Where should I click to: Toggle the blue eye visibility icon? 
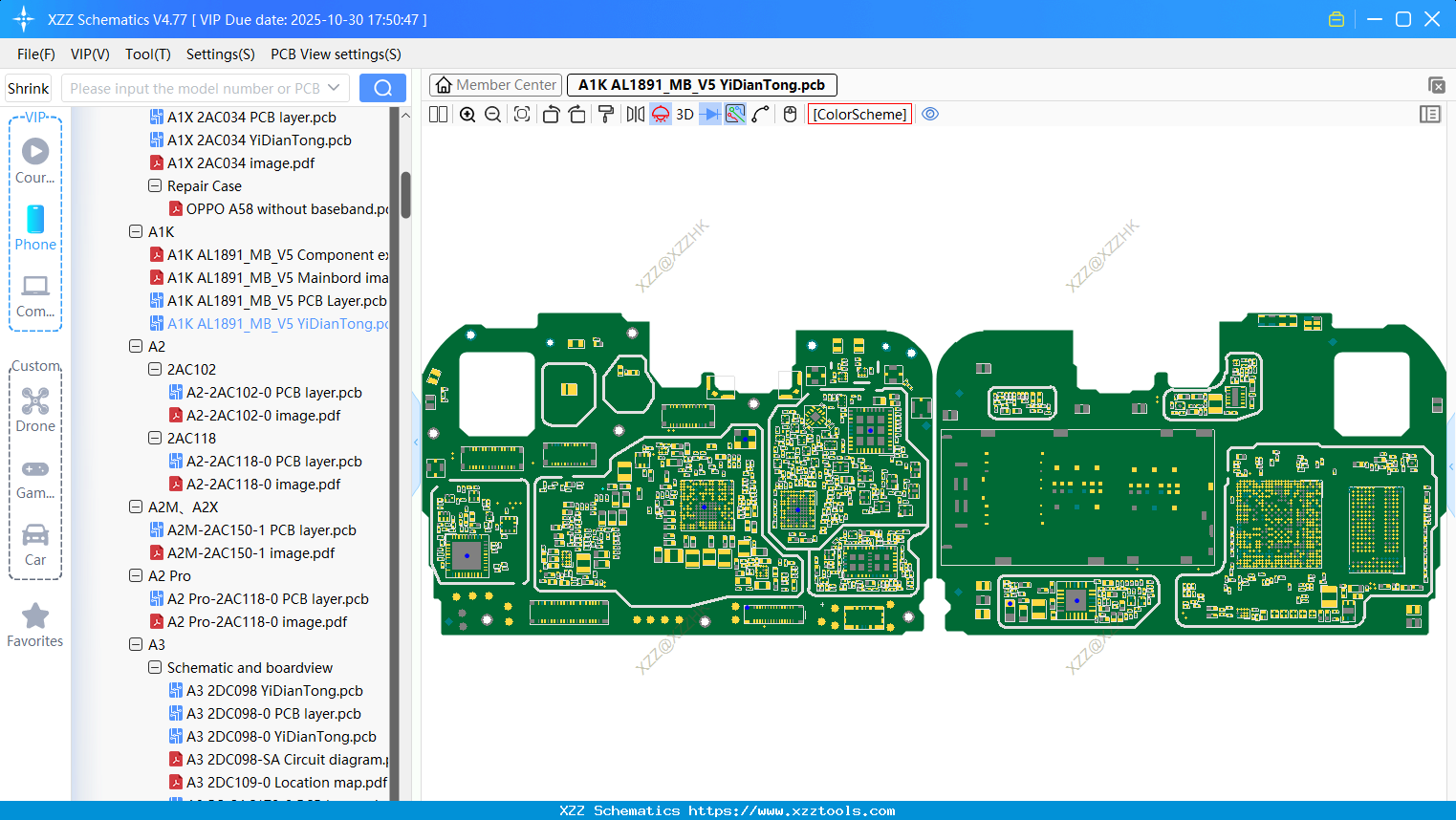pyautogui.click(x=930, y=115)
